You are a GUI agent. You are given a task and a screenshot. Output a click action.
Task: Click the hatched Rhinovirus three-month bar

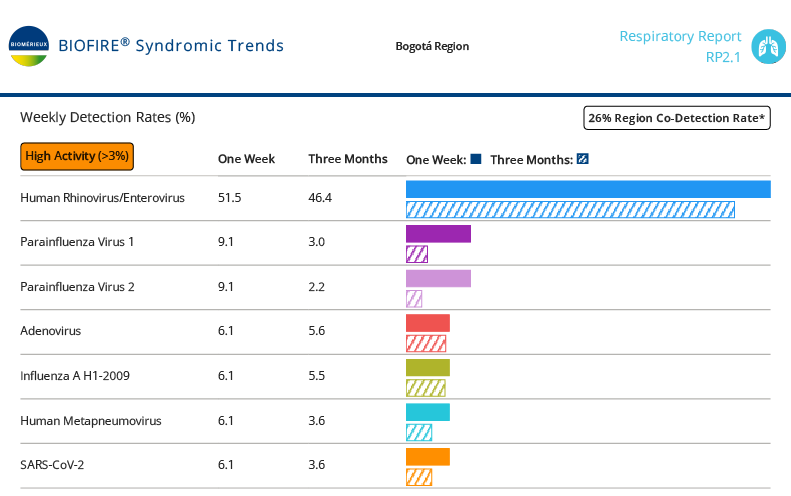click(x=570, y=210)
